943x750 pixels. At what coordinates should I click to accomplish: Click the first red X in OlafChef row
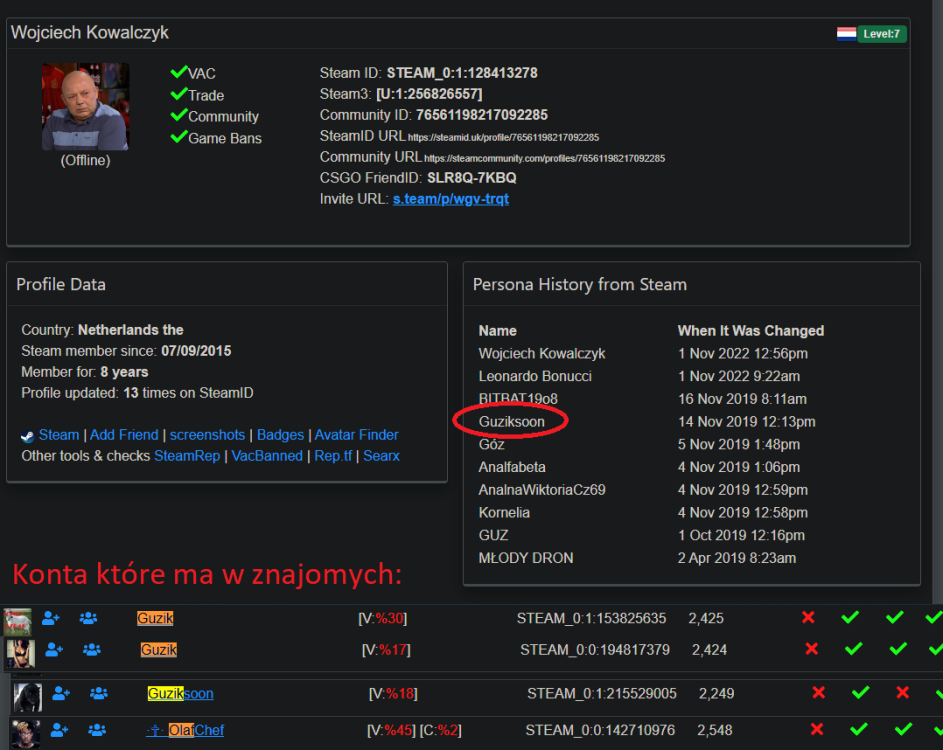tap(817, 730)
